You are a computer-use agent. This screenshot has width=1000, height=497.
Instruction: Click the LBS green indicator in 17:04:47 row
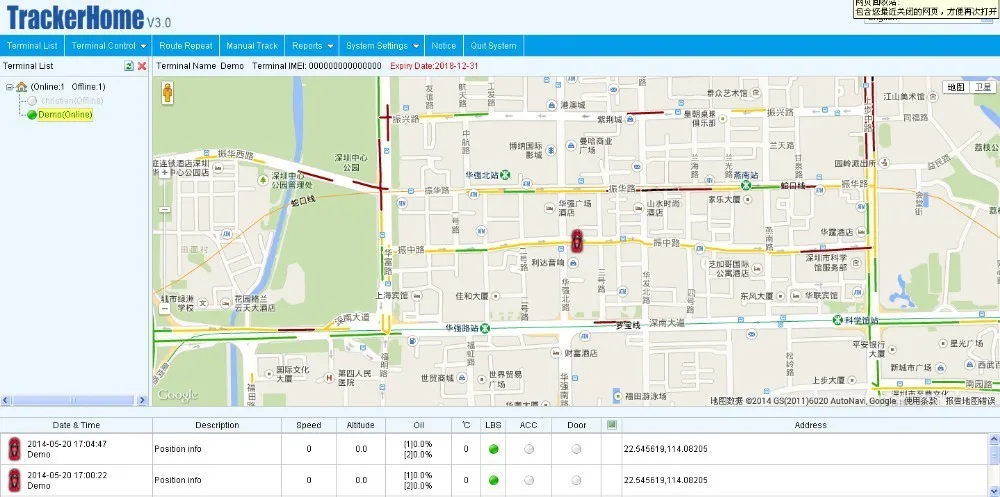click(493, 449)
